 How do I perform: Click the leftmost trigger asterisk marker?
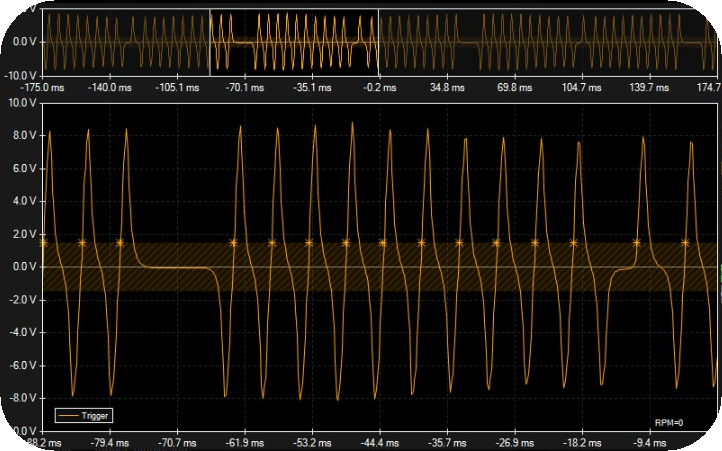click(x=43, y=242)
